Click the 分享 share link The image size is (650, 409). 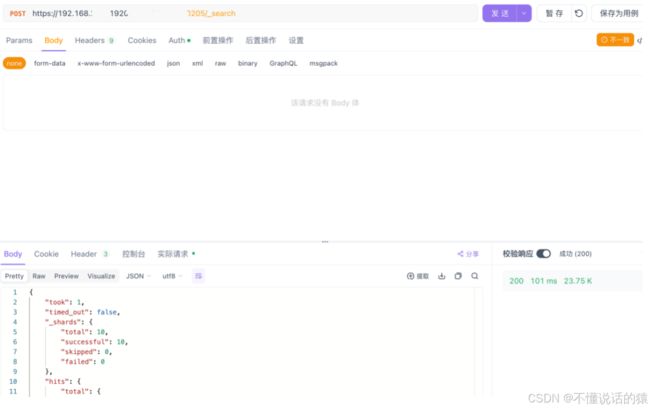[x=468, y=254]
